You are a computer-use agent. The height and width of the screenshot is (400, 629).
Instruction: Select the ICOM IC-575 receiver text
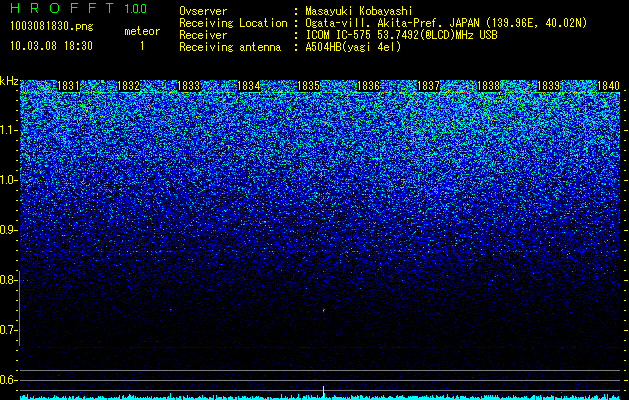pos(401,35)
